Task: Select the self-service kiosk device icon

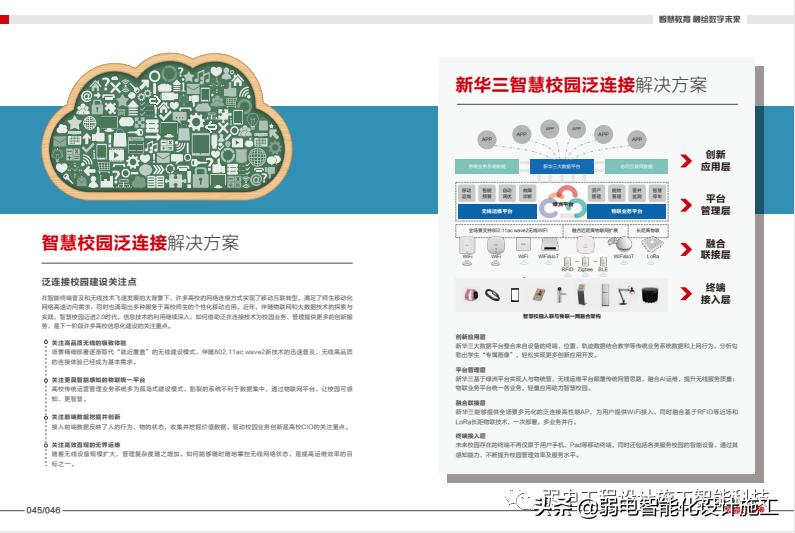Action: (x=582, y=294)
